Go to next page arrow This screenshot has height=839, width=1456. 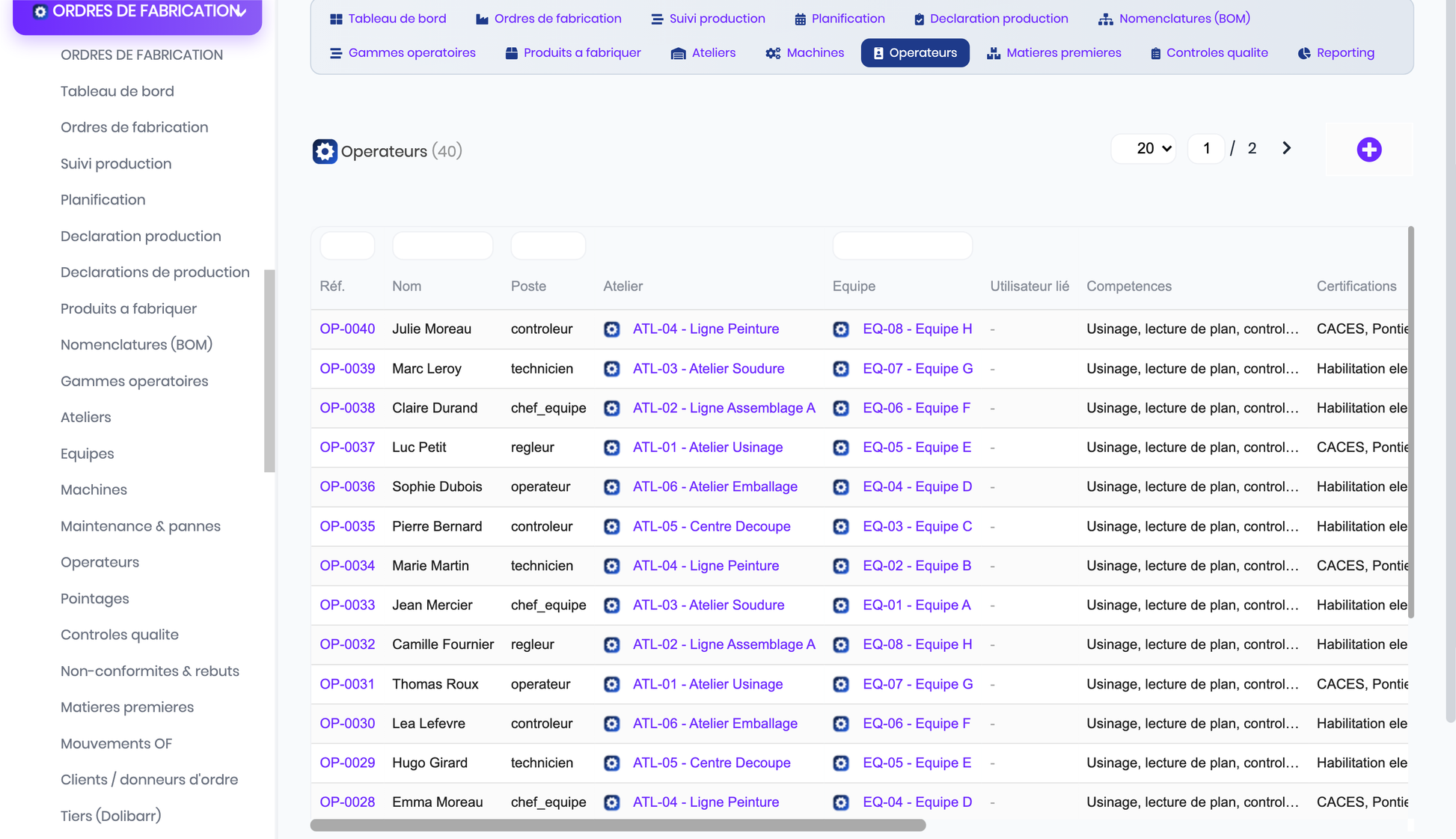pyautogui.click(x=1286, y=148)
